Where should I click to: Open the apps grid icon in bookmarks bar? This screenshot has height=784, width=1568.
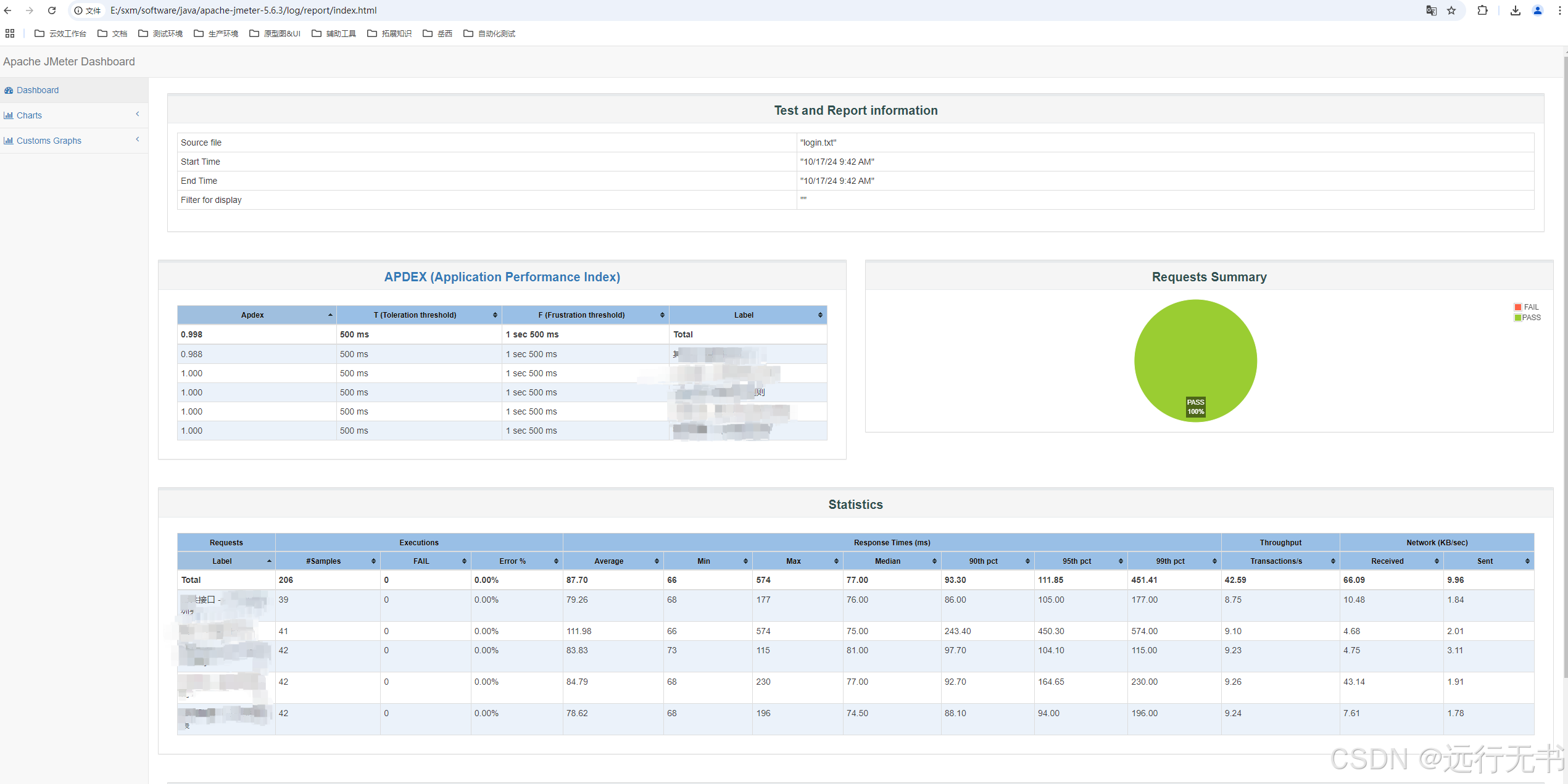pyautogui.click(x=10, y=33)
